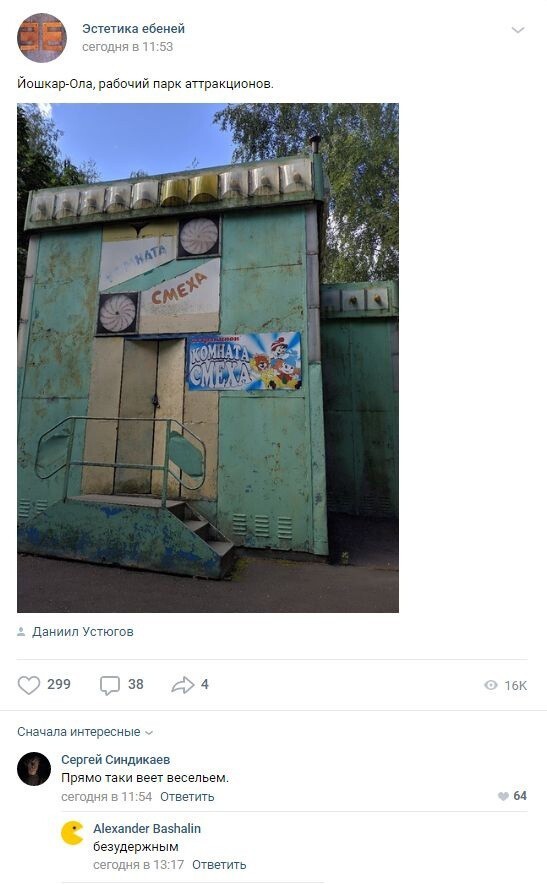Image resolution: width=547 pixels, height=885 pixels.
Task: Click the post timestamp сегодня в 11:53
Action: [x=128, y=47]
